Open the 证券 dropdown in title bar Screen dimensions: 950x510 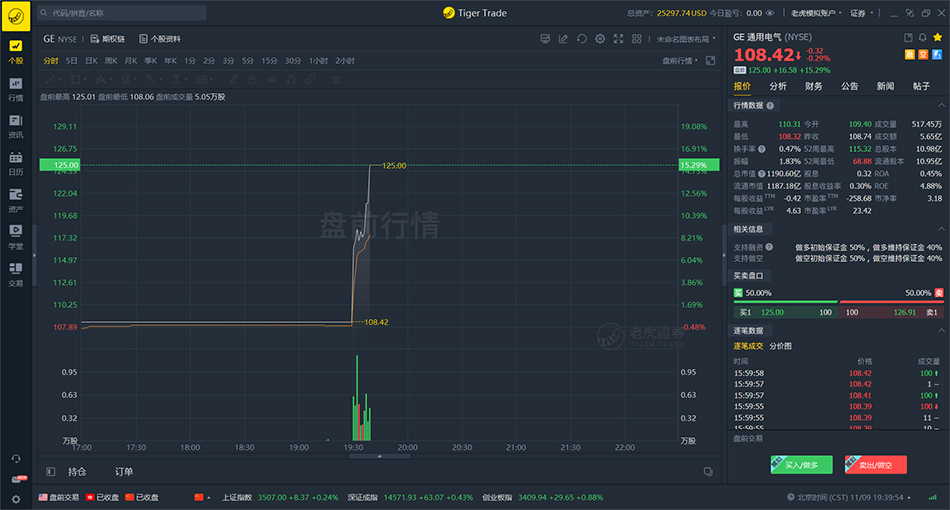click(x=862, y=13)
